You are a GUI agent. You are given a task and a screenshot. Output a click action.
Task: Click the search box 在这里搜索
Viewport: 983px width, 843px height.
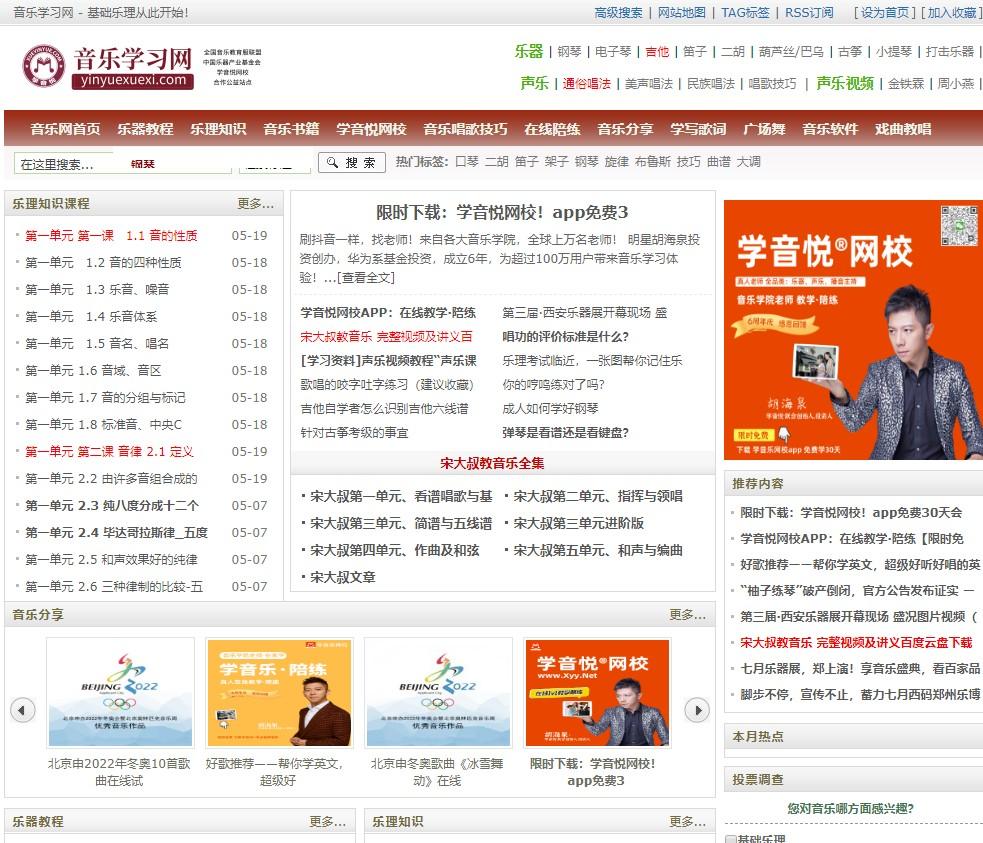[x=70, y=163]
